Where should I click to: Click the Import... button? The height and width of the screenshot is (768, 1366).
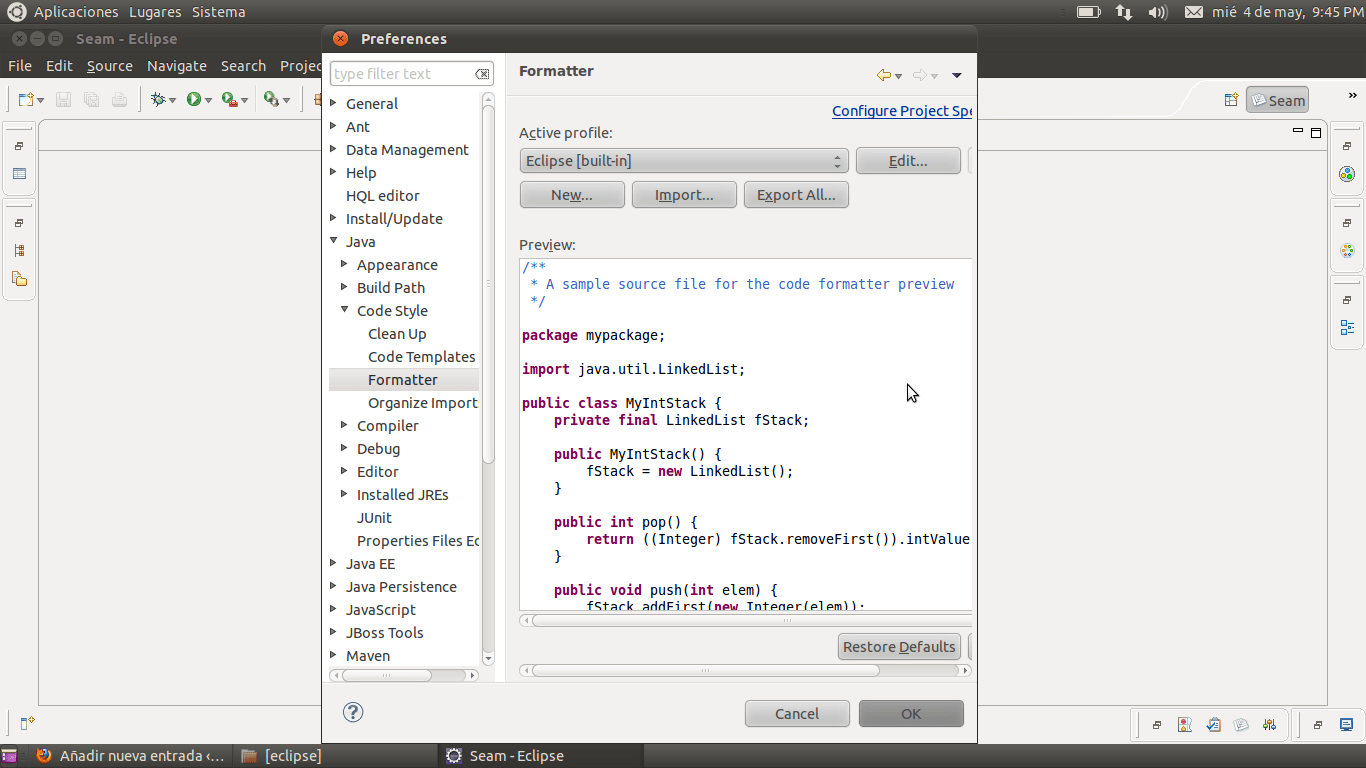(684, 195)
